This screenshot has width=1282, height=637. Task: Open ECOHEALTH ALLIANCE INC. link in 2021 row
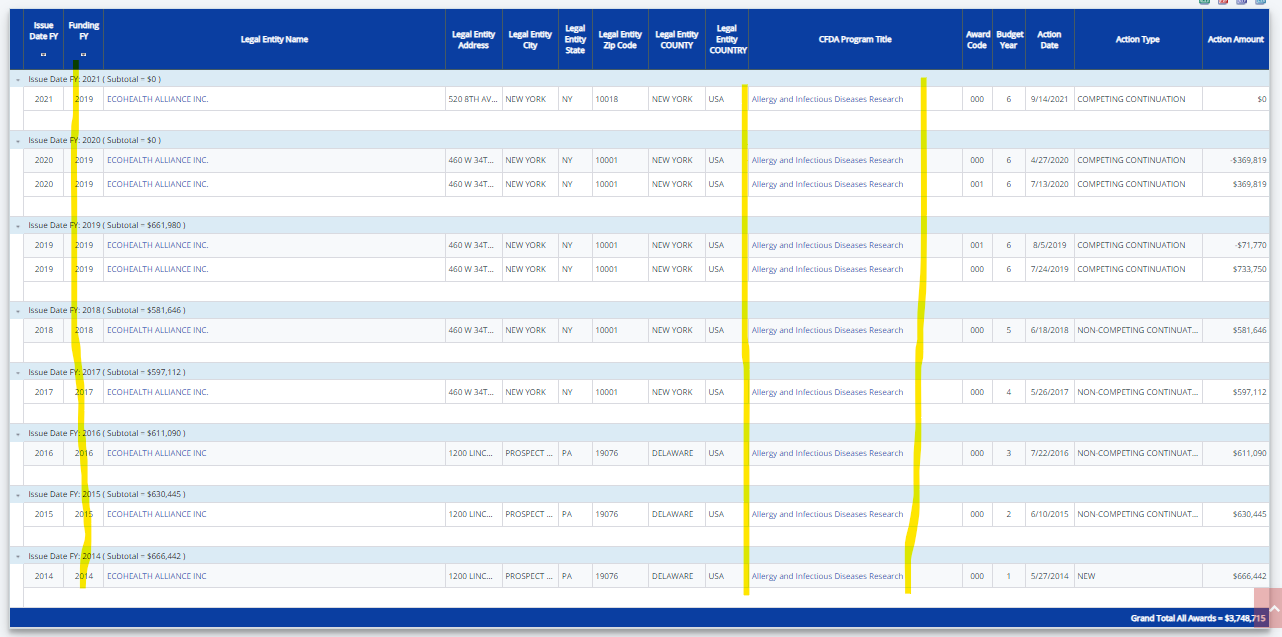(158, 99)
